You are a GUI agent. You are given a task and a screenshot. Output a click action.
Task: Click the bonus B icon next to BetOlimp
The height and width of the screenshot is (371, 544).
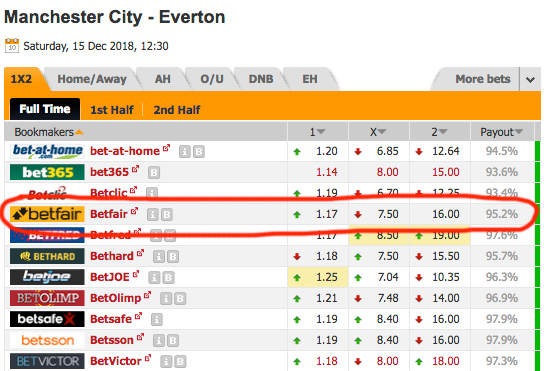[x=180, y=298]
